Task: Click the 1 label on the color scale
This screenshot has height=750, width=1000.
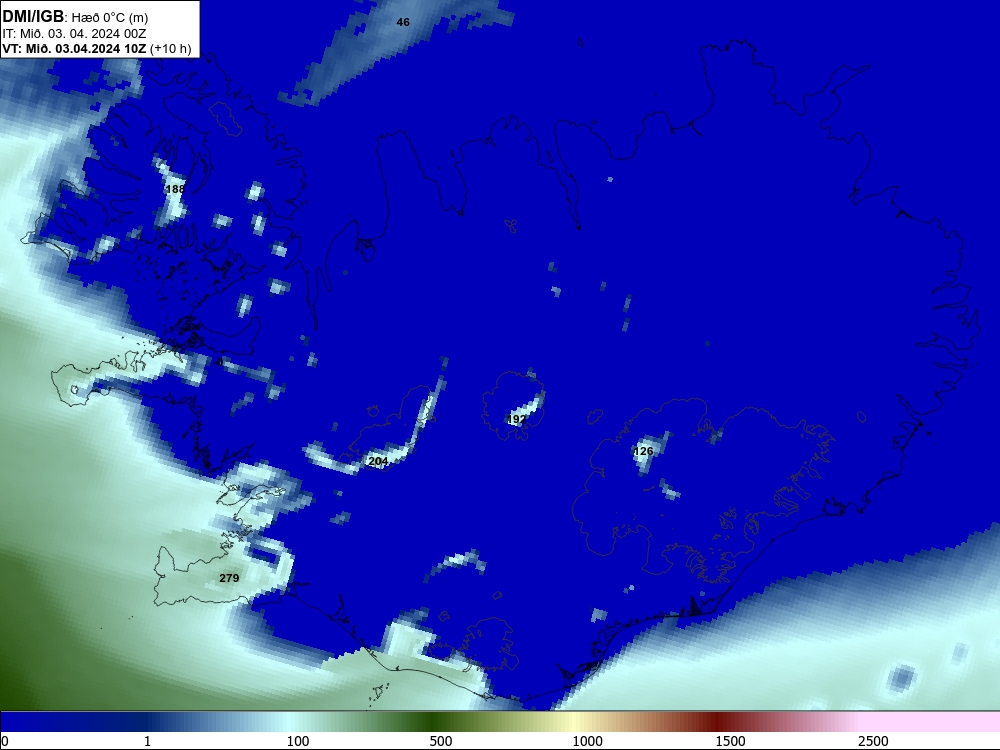Action: [x=147, y=741]
